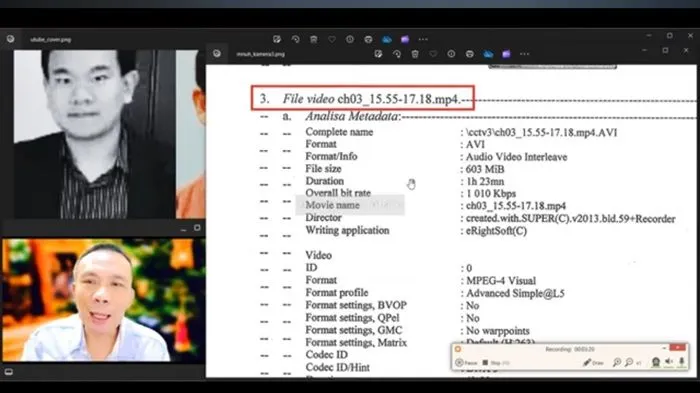Click the Video section label
The height and width of the screenshot is (393, 700).
point(318,255)
